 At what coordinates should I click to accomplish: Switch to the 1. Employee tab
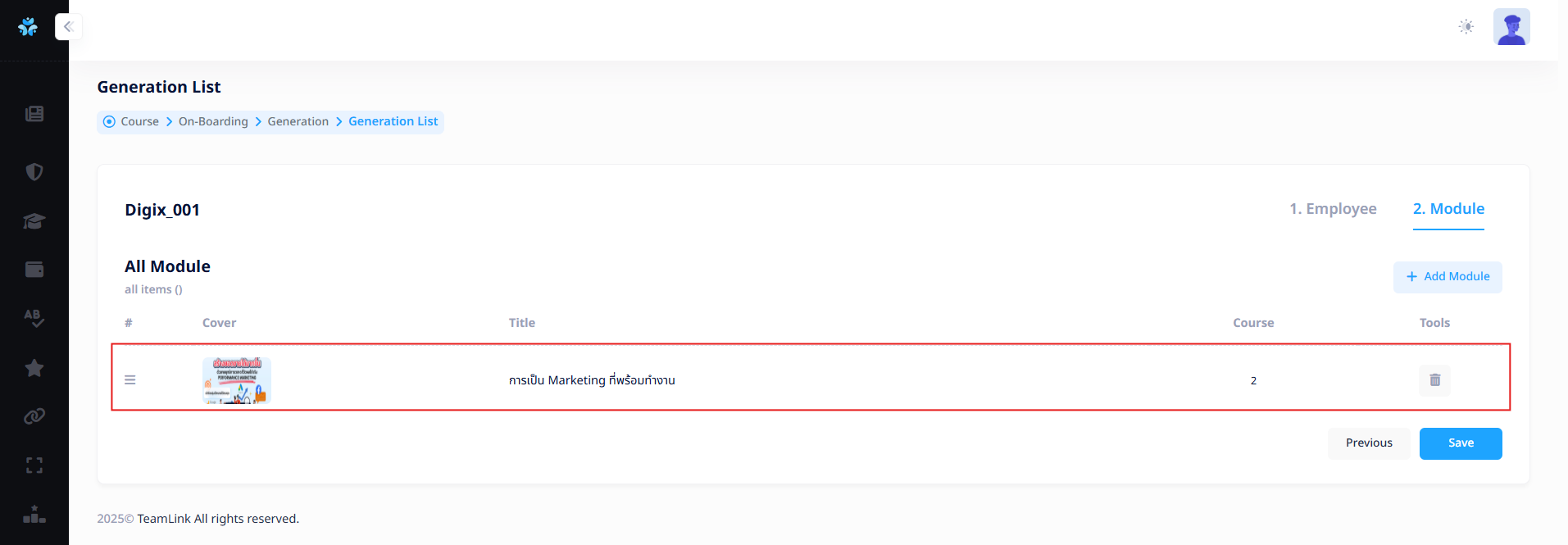1333,209
